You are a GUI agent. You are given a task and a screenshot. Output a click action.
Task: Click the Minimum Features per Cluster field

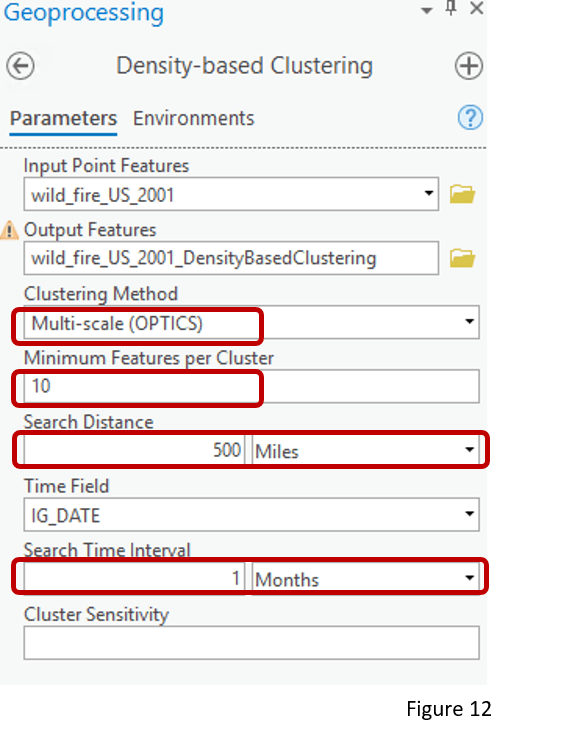[251, 386]
